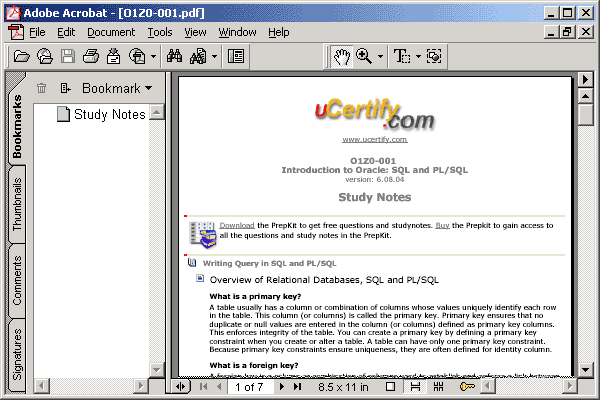Select Single Page layout
This screenshot has width=600, height=400.
pyautogui.click(x=391, y=387)
